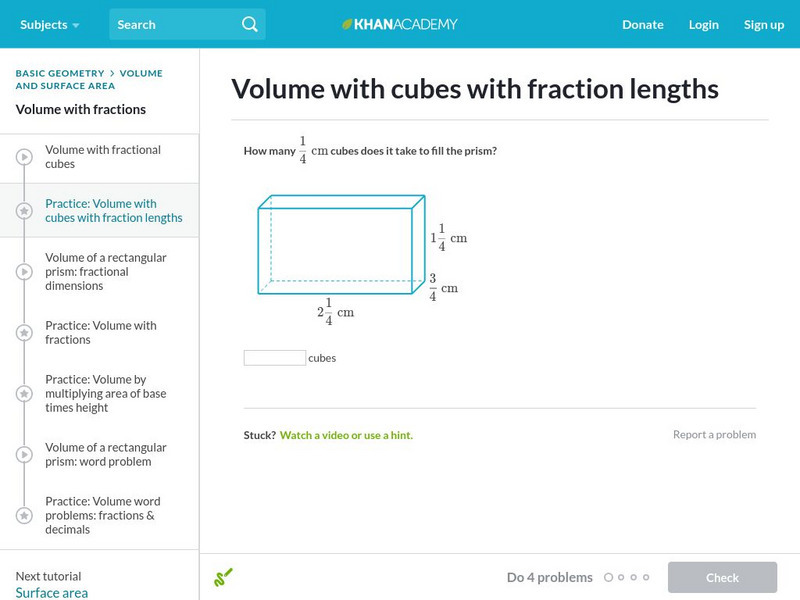This screenshot has height=600, width=800.
Task: Open the Login page
Action: 703,24
